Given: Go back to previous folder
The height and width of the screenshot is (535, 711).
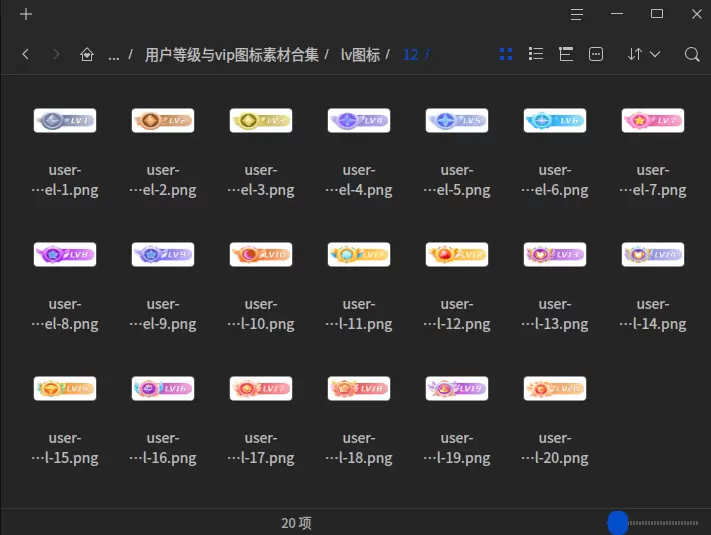Looking at the screenshot, I should point(25,54).
